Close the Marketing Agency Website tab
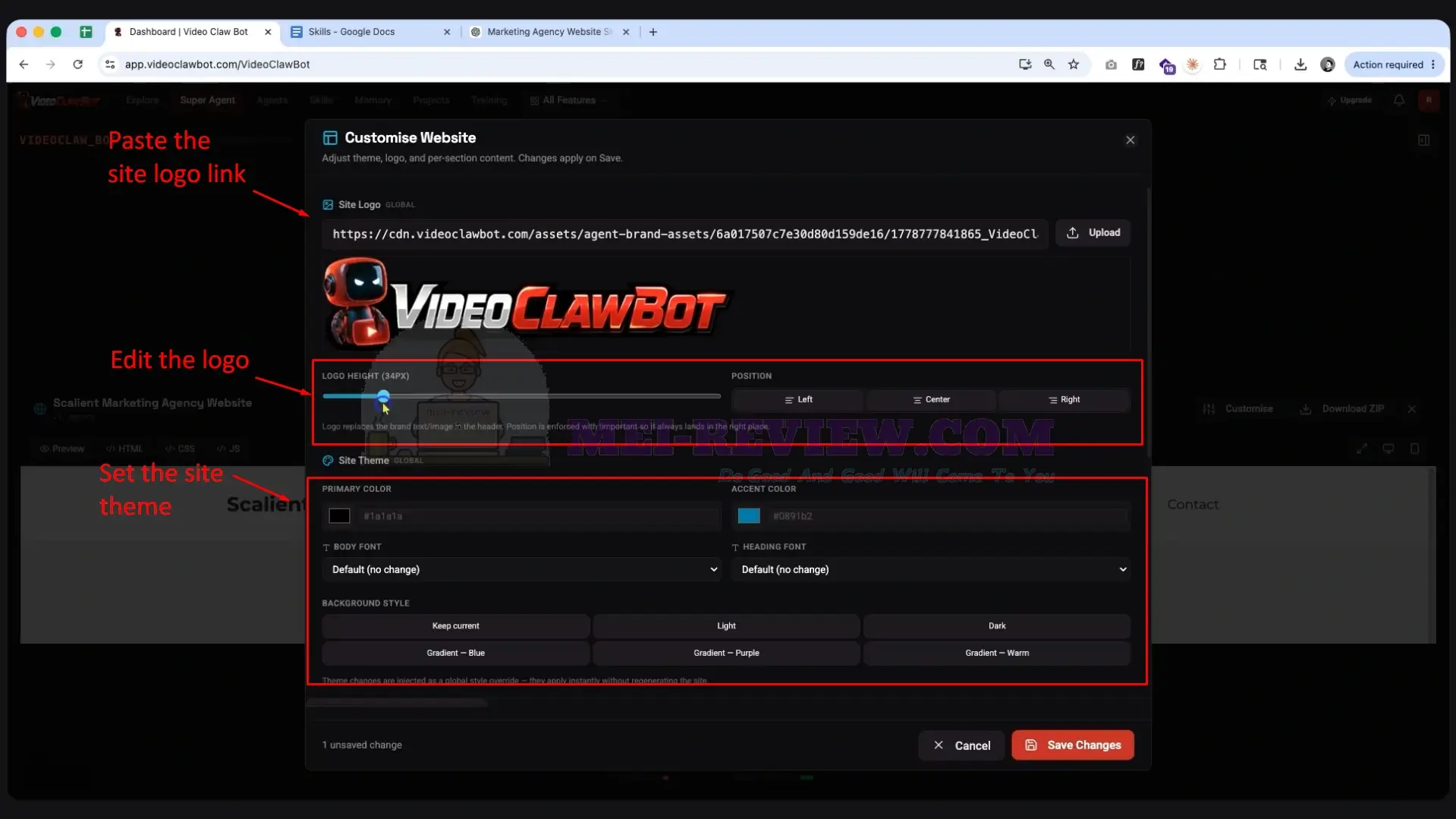This screenshot has width=1456, height=819. 626,32
